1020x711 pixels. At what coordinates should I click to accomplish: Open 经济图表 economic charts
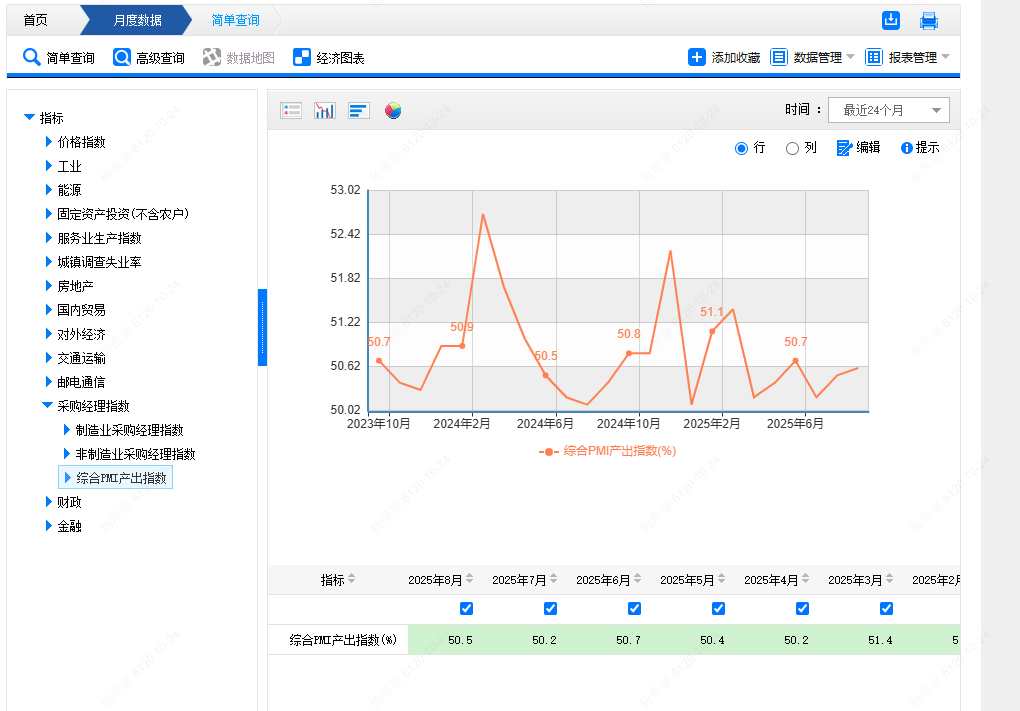click(329, 58)
